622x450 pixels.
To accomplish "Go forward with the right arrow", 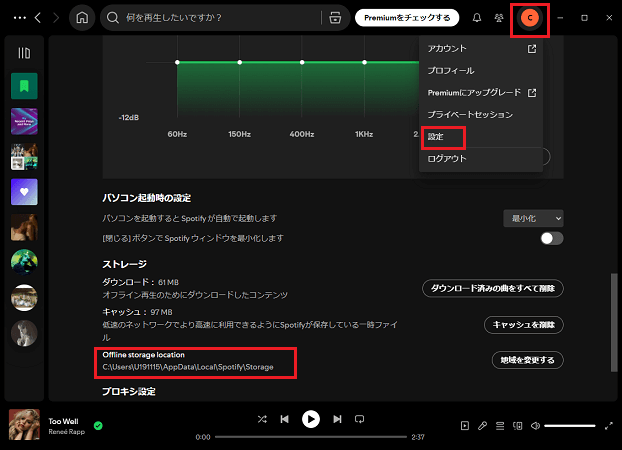I will tap(56, 18).
